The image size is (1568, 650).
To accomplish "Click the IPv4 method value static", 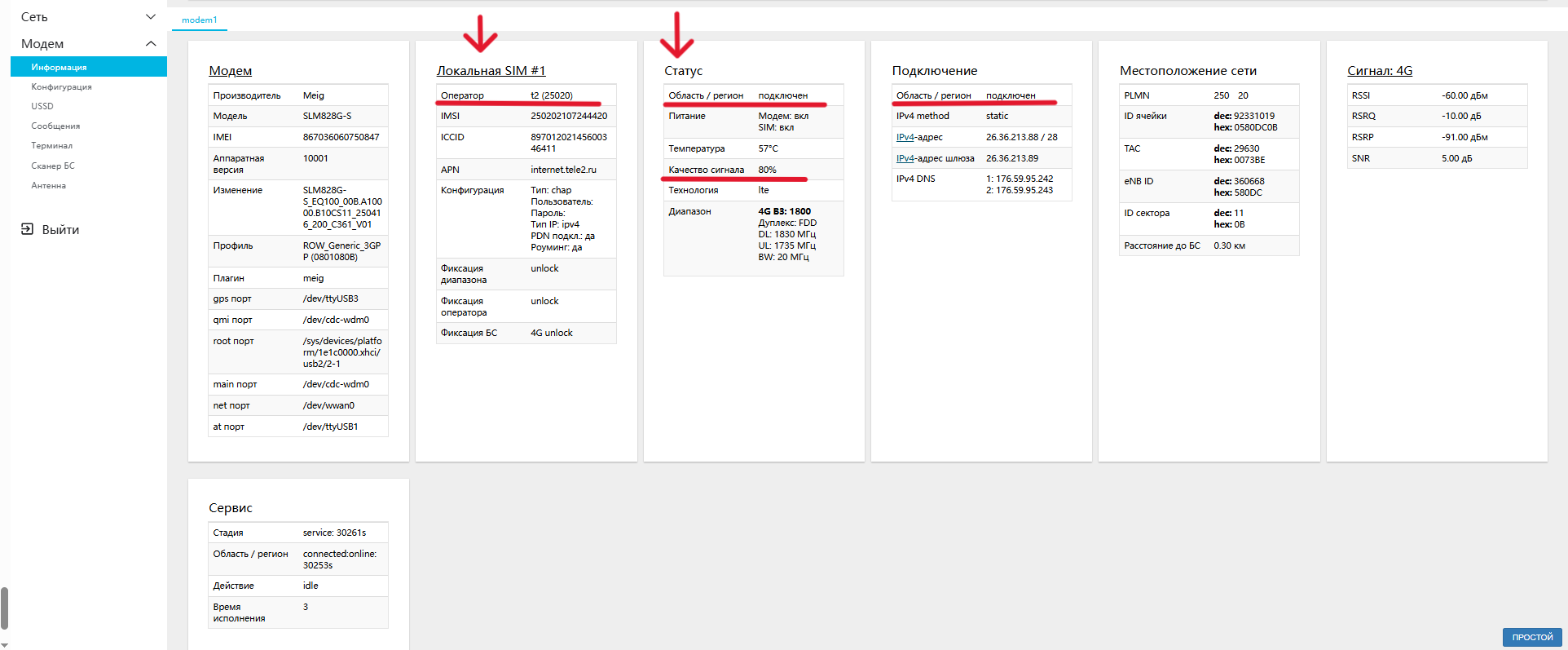I will (x=997, y=116).
